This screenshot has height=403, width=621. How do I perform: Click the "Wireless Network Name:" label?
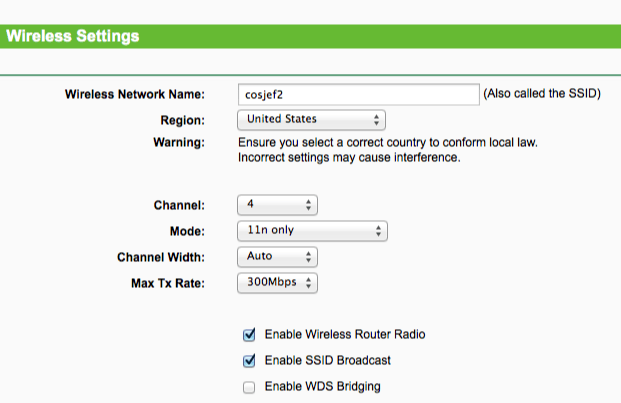(134, 95)
